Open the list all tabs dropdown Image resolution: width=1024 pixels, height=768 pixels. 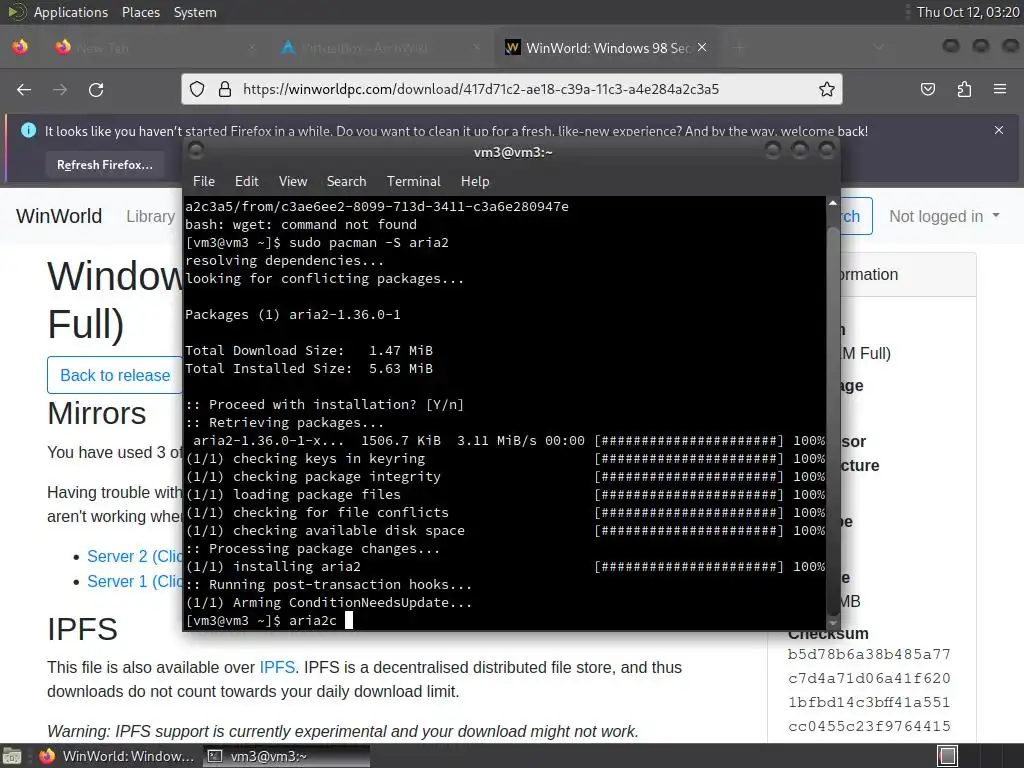879,47
